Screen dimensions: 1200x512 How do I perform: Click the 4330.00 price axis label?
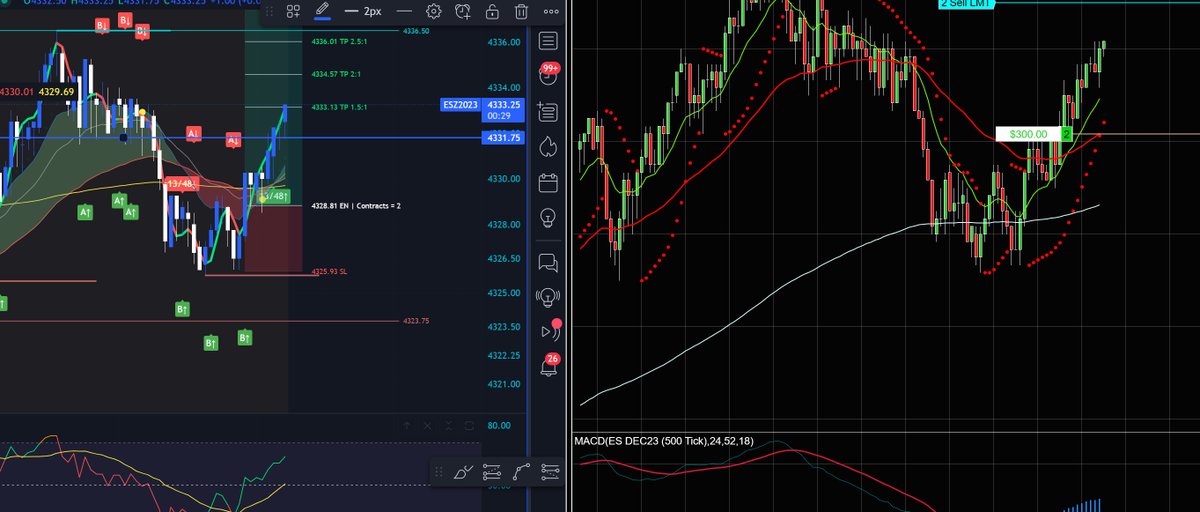[503, 178]
